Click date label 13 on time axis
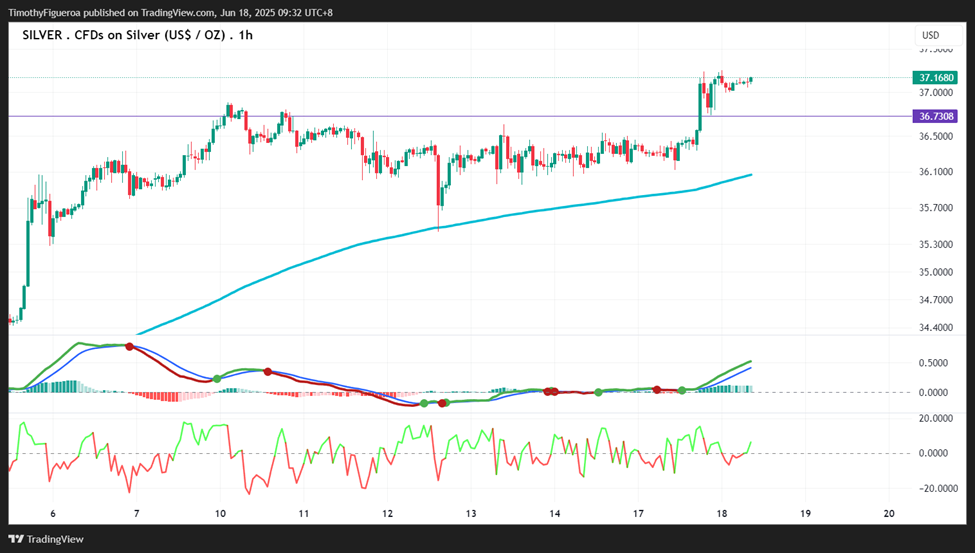Image resolution: width=975 pixels, height=553 pixels. coord(471,514)
